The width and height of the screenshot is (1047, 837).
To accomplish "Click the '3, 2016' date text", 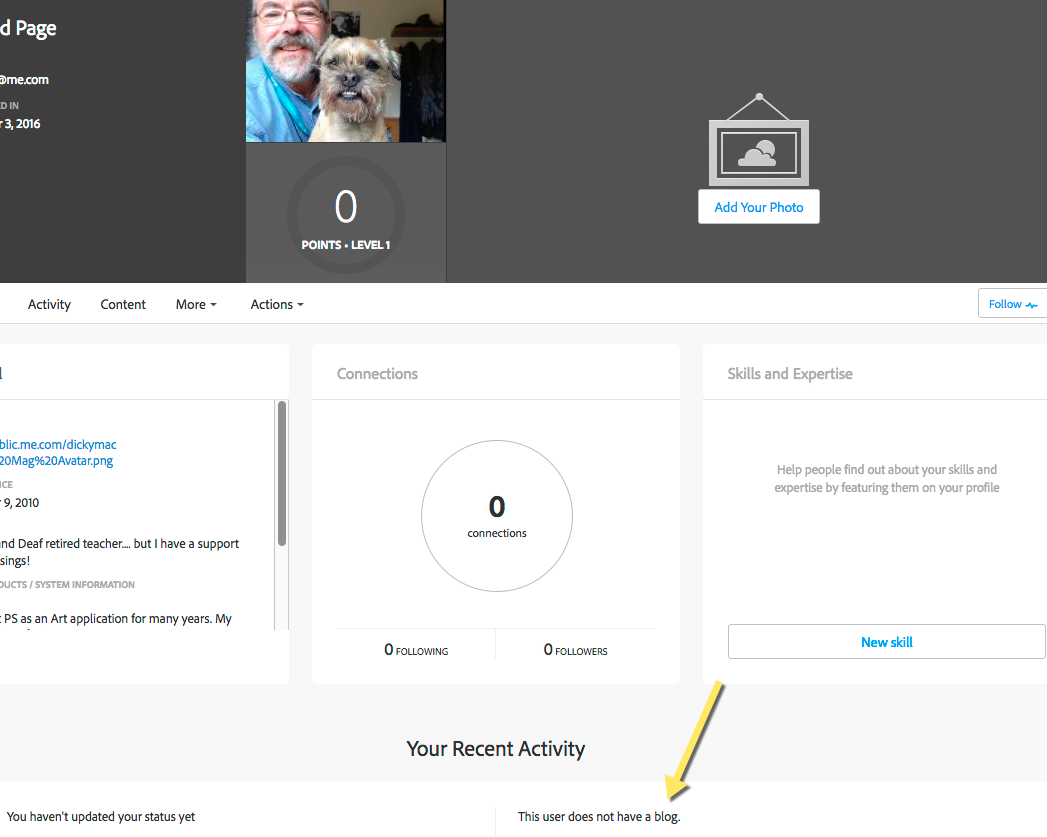I will click(21, 124).
